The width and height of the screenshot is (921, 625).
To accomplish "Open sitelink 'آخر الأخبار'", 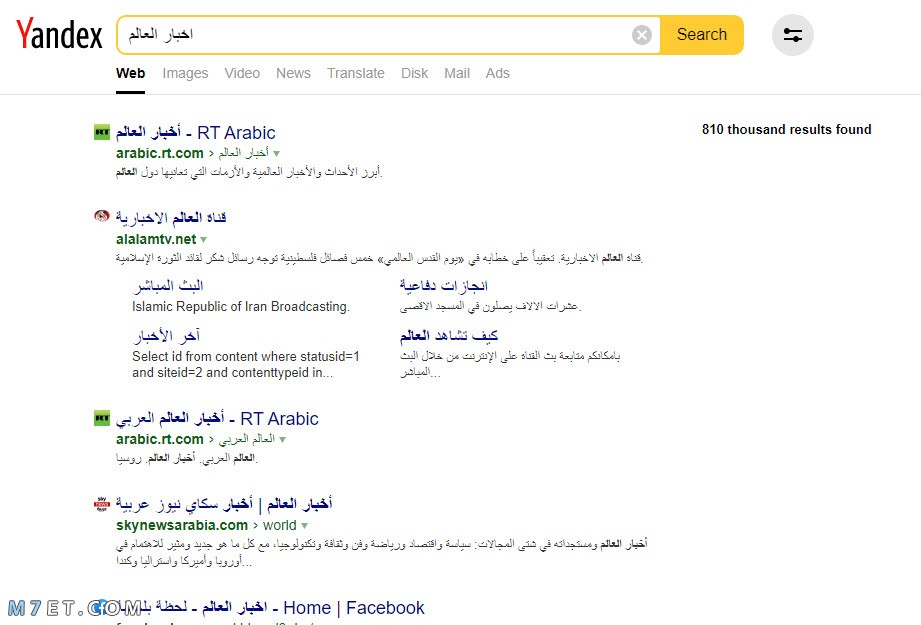I will coord(167,336).
